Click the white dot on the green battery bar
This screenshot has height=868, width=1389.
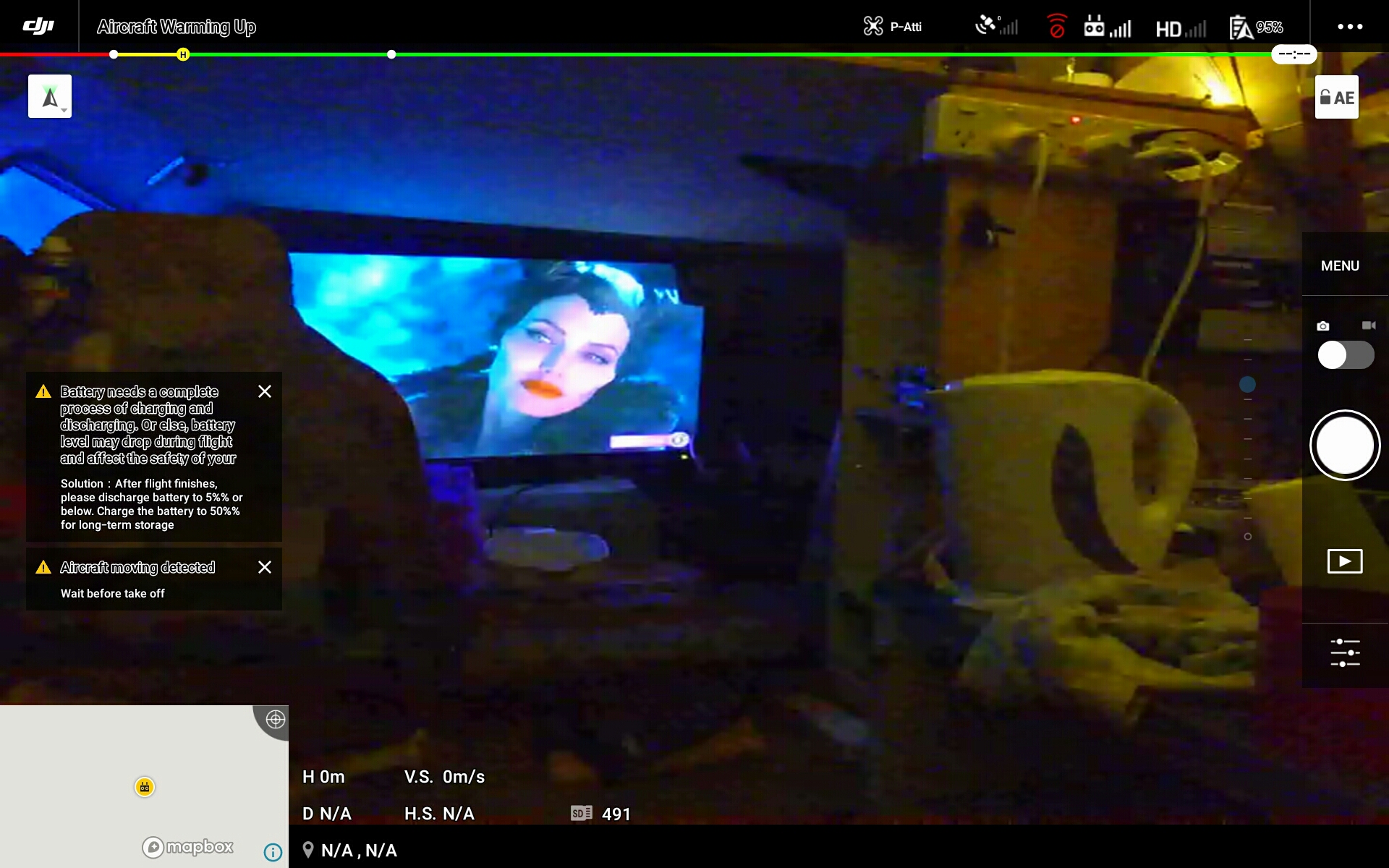pos(391,54)
